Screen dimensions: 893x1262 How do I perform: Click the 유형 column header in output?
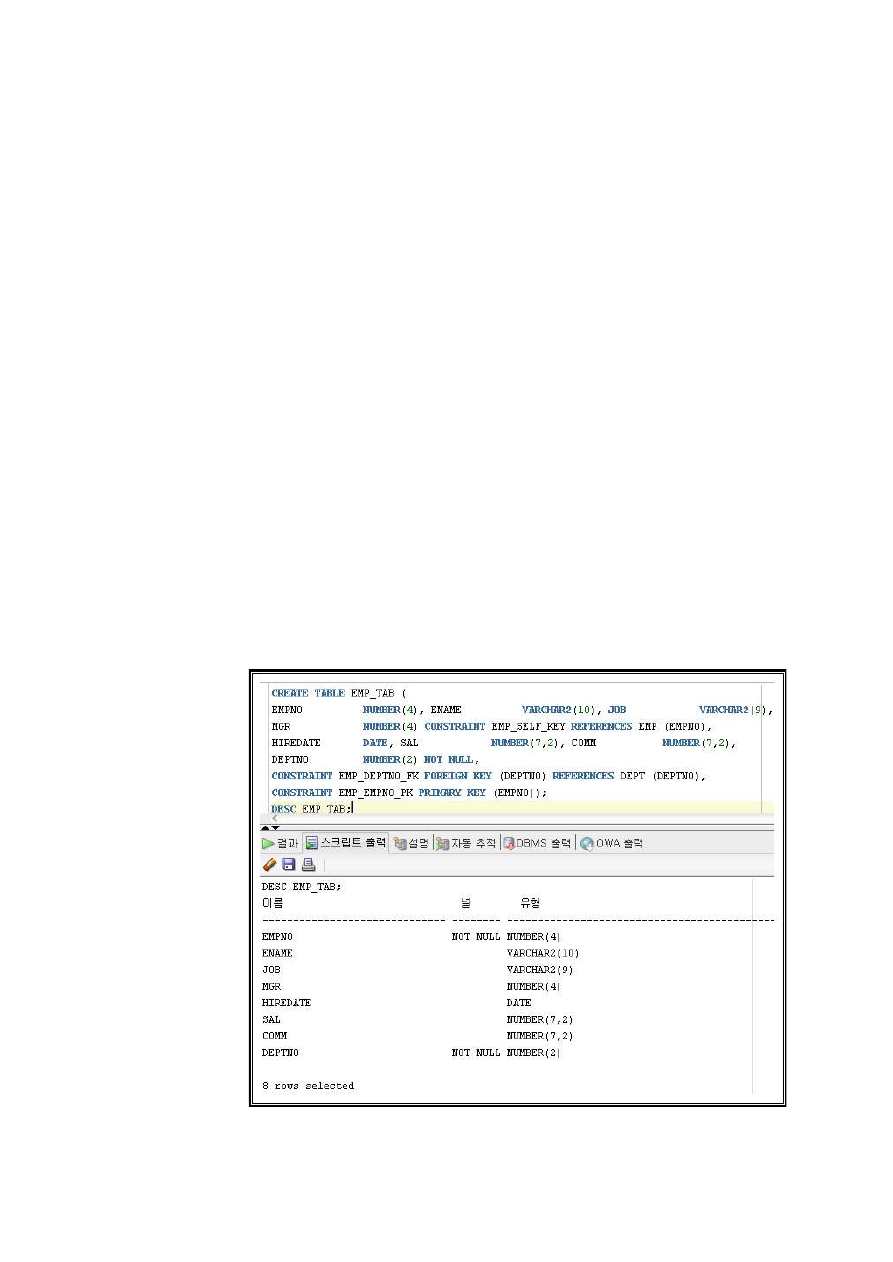click(530, 903)
